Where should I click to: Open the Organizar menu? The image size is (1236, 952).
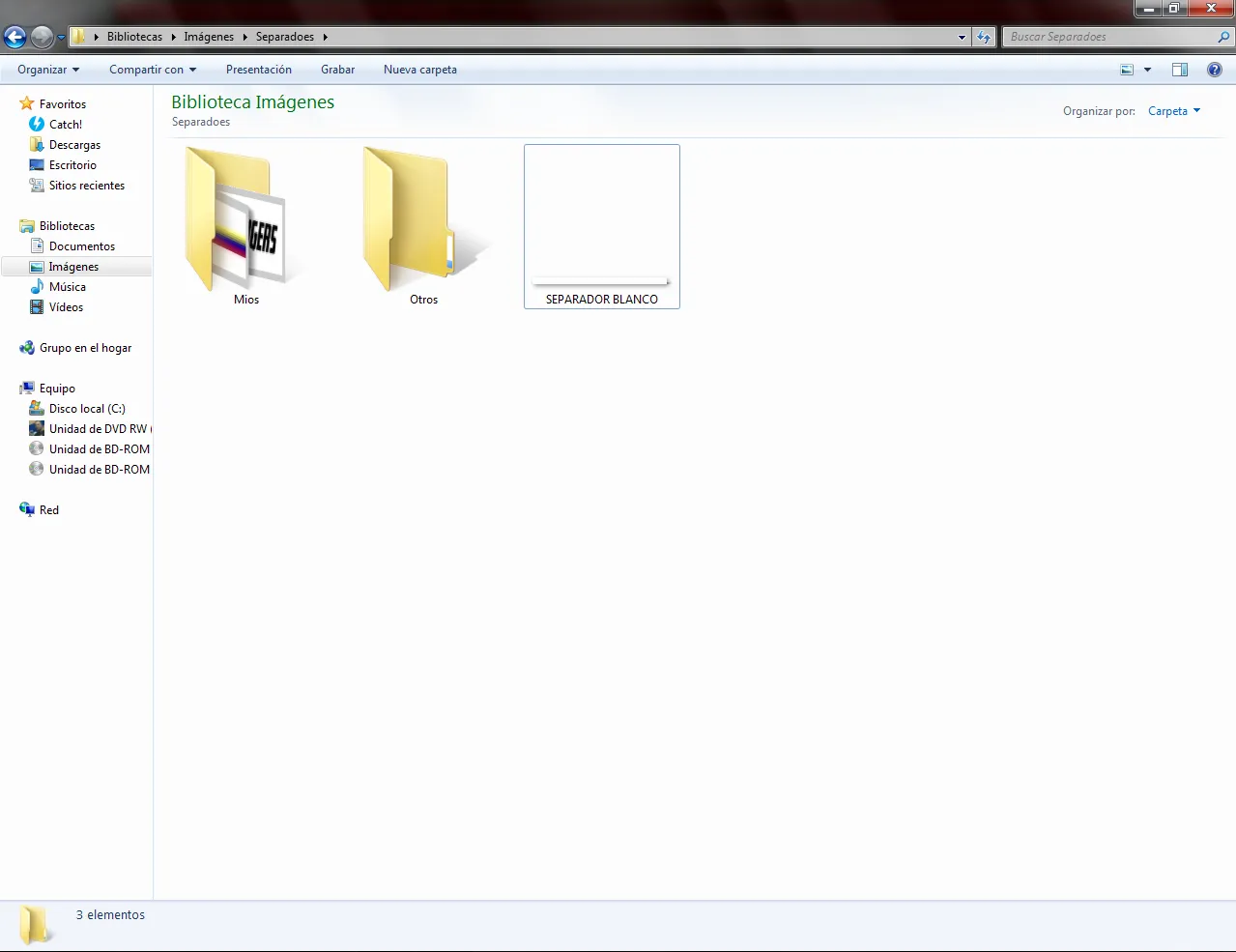coord(47,70)
